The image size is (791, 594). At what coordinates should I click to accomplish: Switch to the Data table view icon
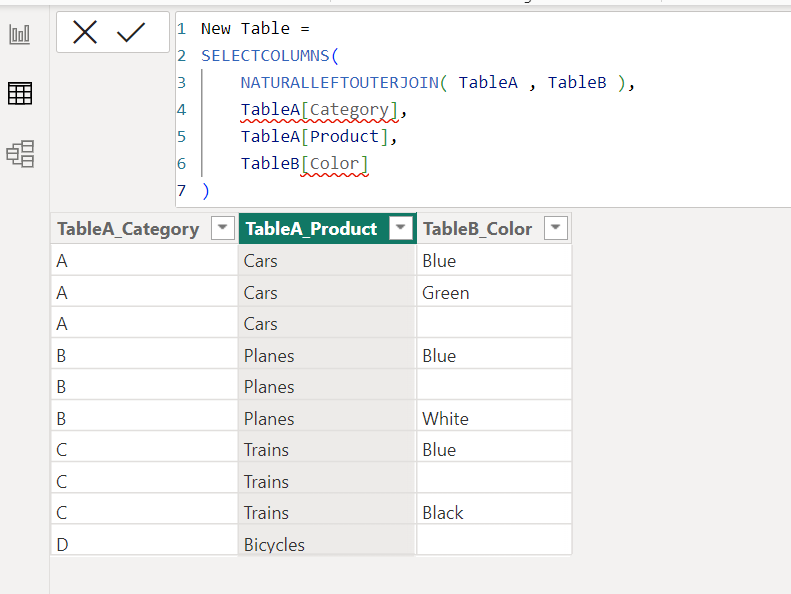20,93
